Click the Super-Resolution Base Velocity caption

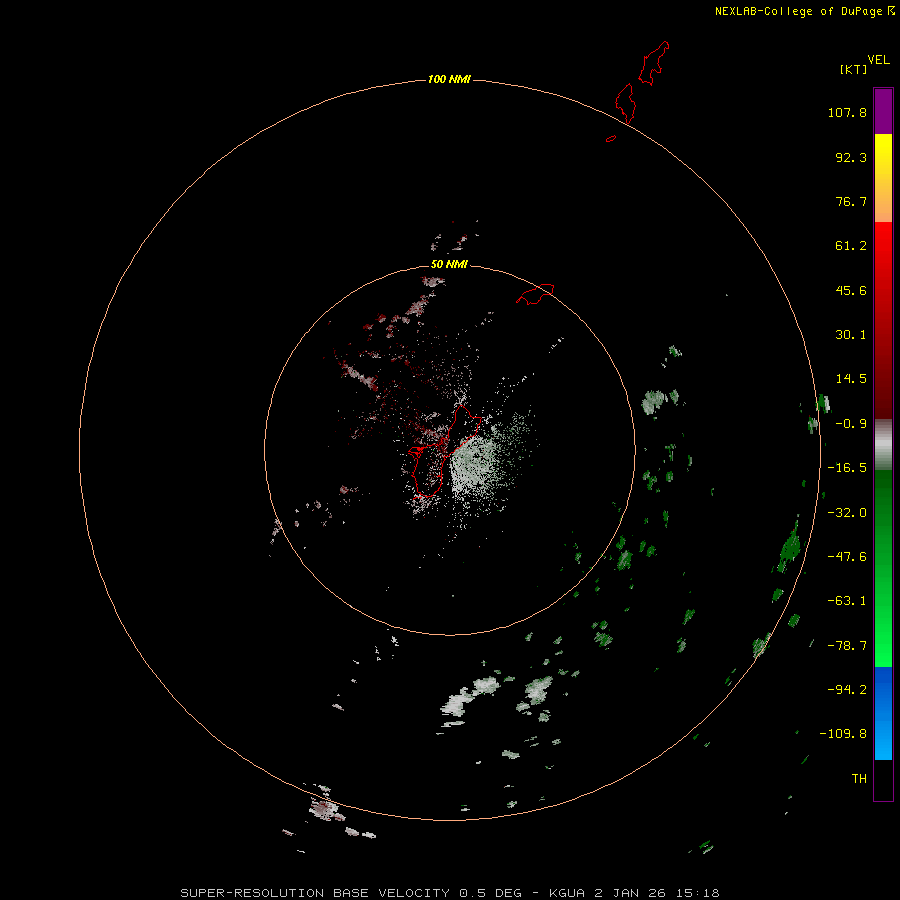[449, 893]
